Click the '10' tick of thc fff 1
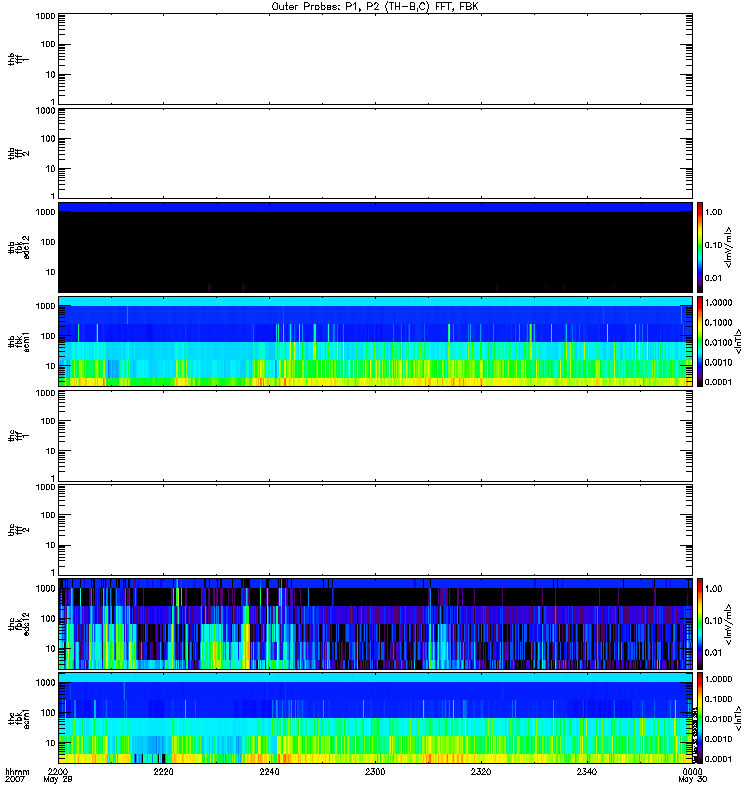This screenshot has width=750, height=800. tap(51, 451)
